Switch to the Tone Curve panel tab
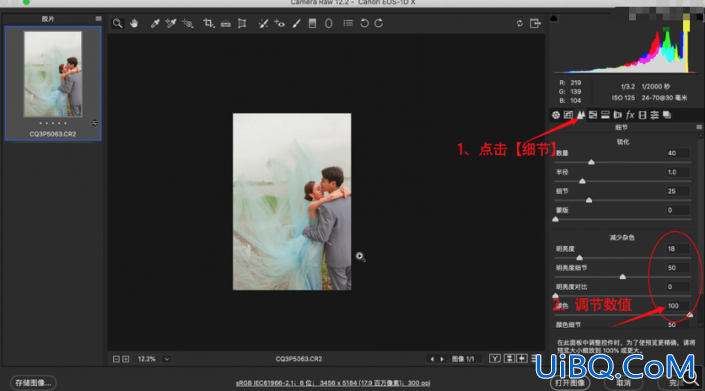 (x=569, y=115)
